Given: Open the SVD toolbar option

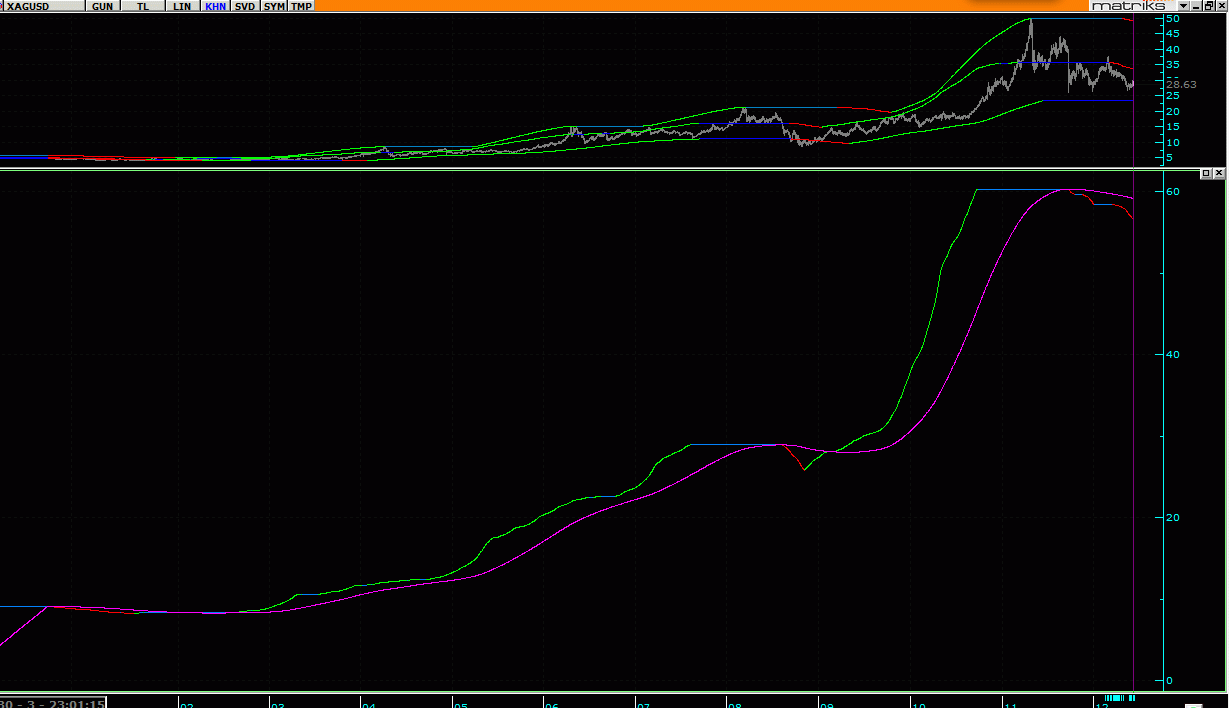Looking at the screenshot, I should 245,6.
